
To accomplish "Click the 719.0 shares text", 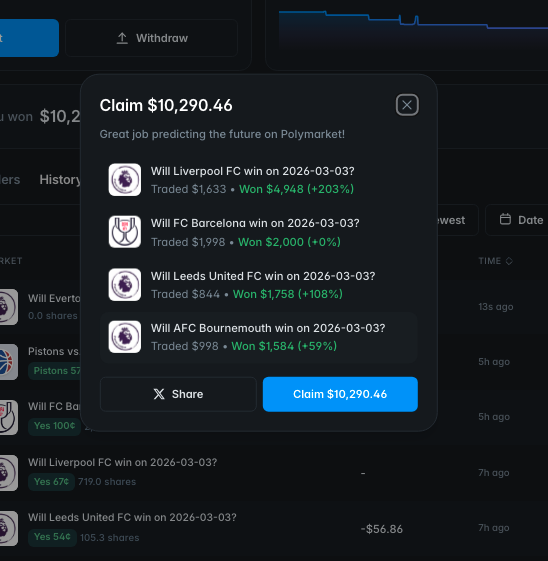I will pyautogui.click(x=107, y=482).
